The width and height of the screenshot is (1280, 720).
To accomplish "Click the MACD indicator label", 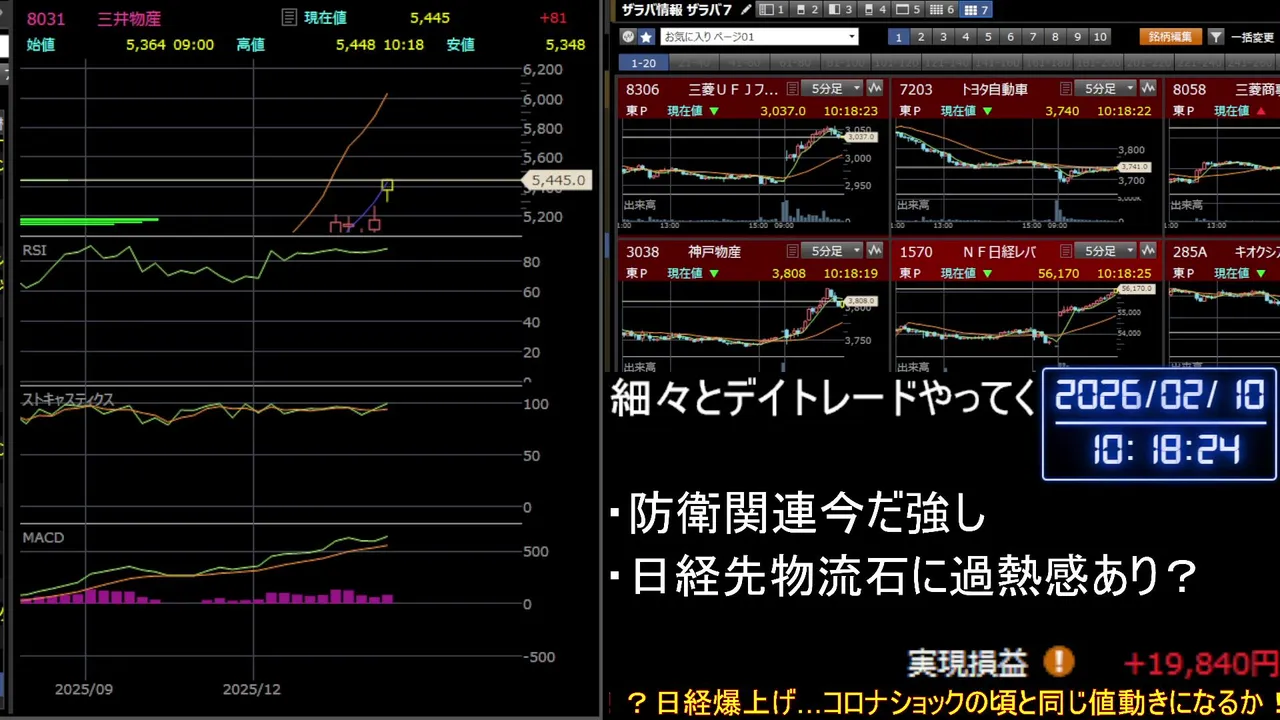I will 43,538.
